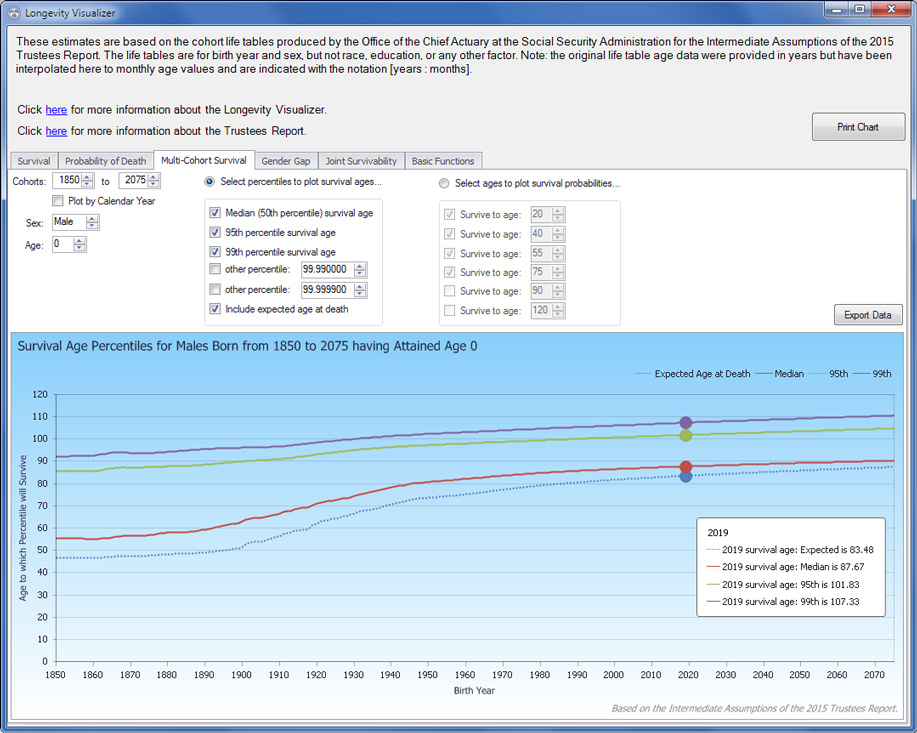
Task: Click the Export Data button
Action: pos(867,315)
